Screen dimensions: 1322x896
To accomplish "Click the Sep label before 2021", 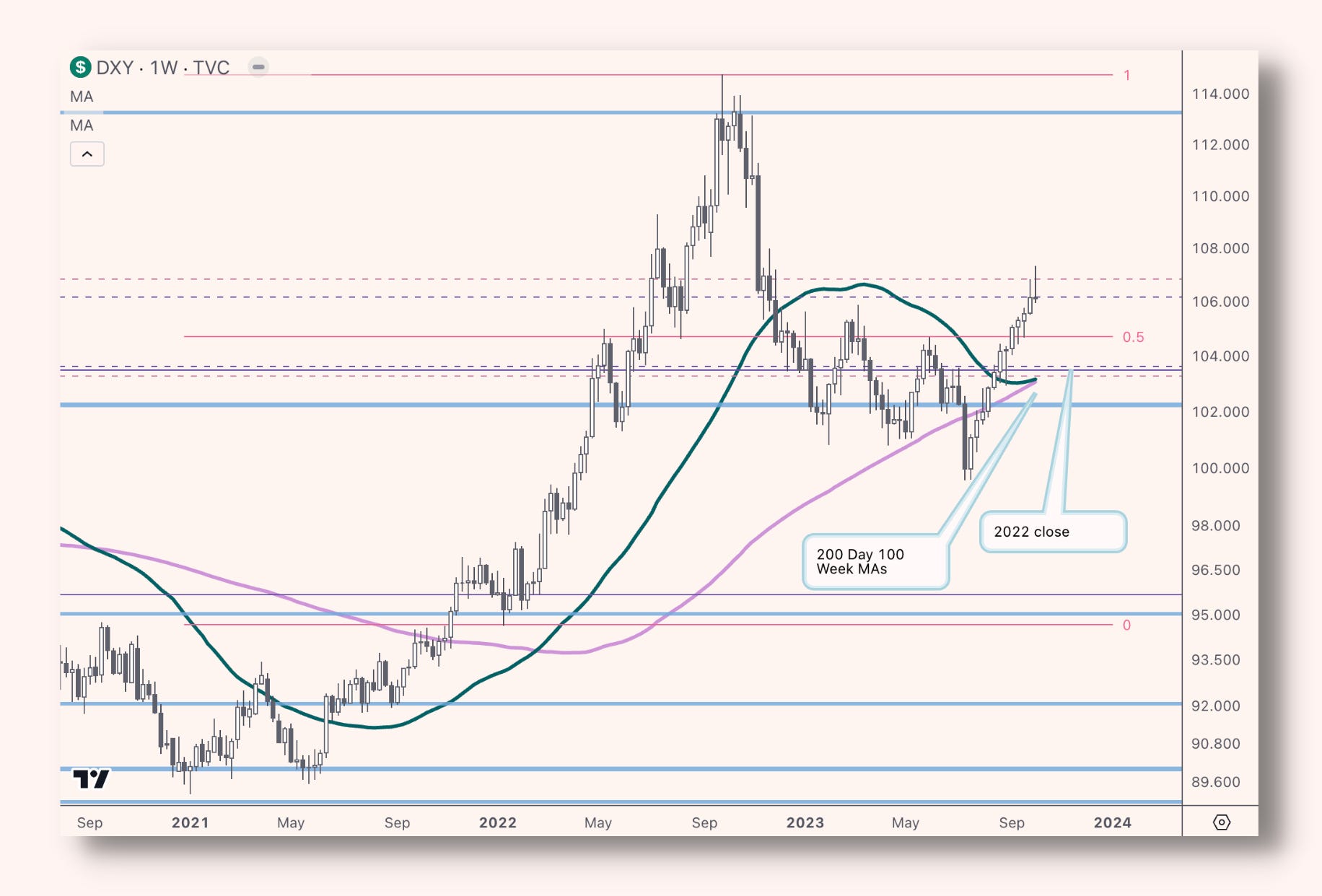I will [90, 823].
